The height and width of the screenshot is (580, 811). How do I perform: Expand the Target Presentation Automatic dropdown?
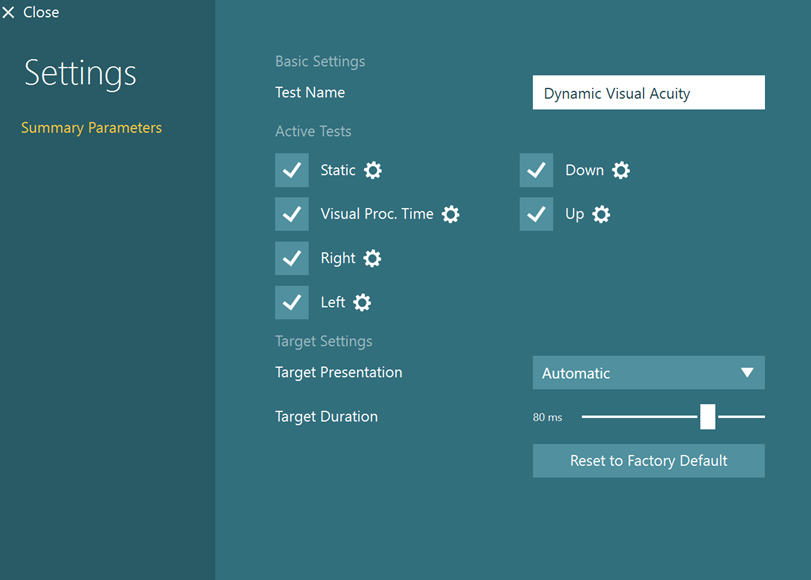pos(649,373)
